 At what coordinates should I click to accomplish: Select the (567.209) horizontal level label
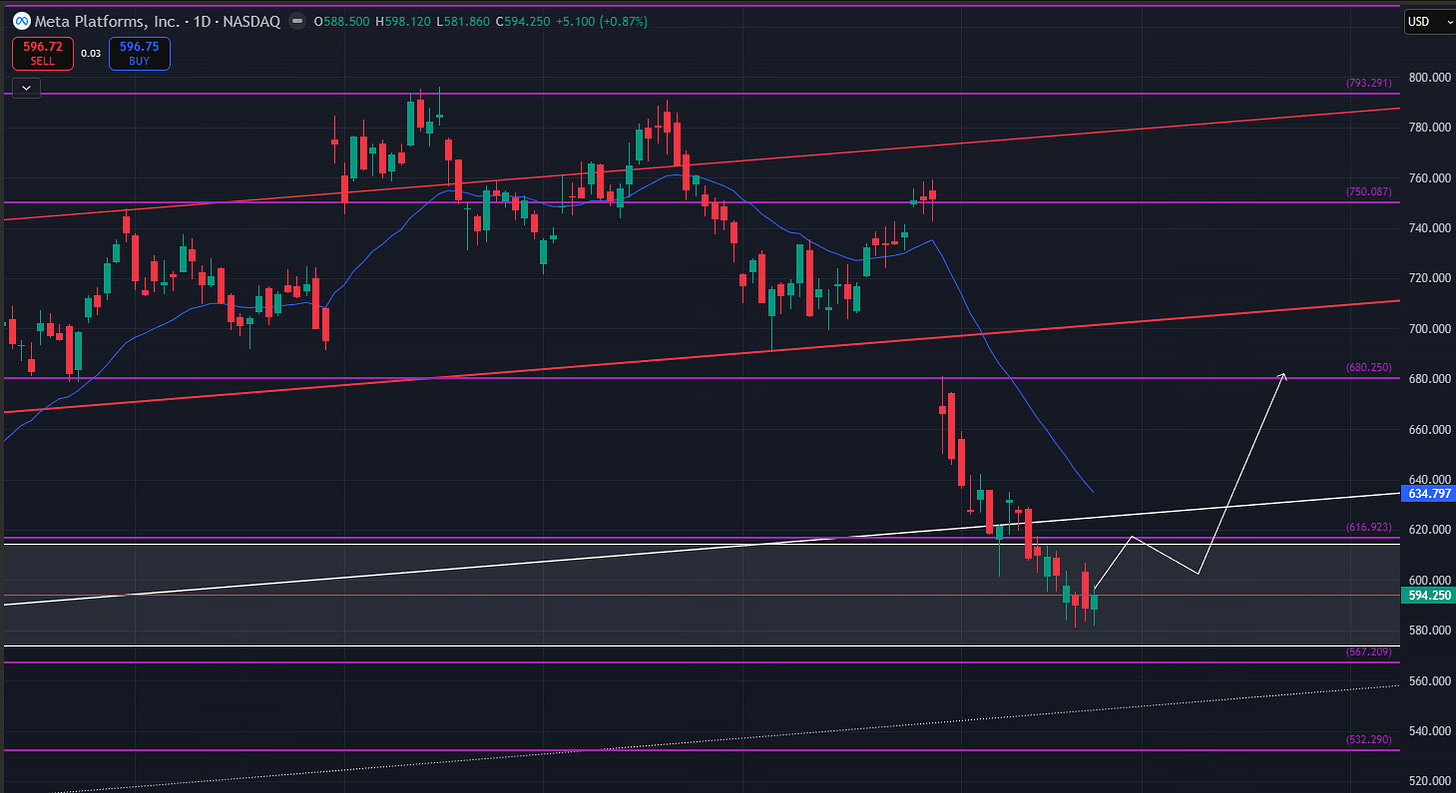pos(1369,651)
